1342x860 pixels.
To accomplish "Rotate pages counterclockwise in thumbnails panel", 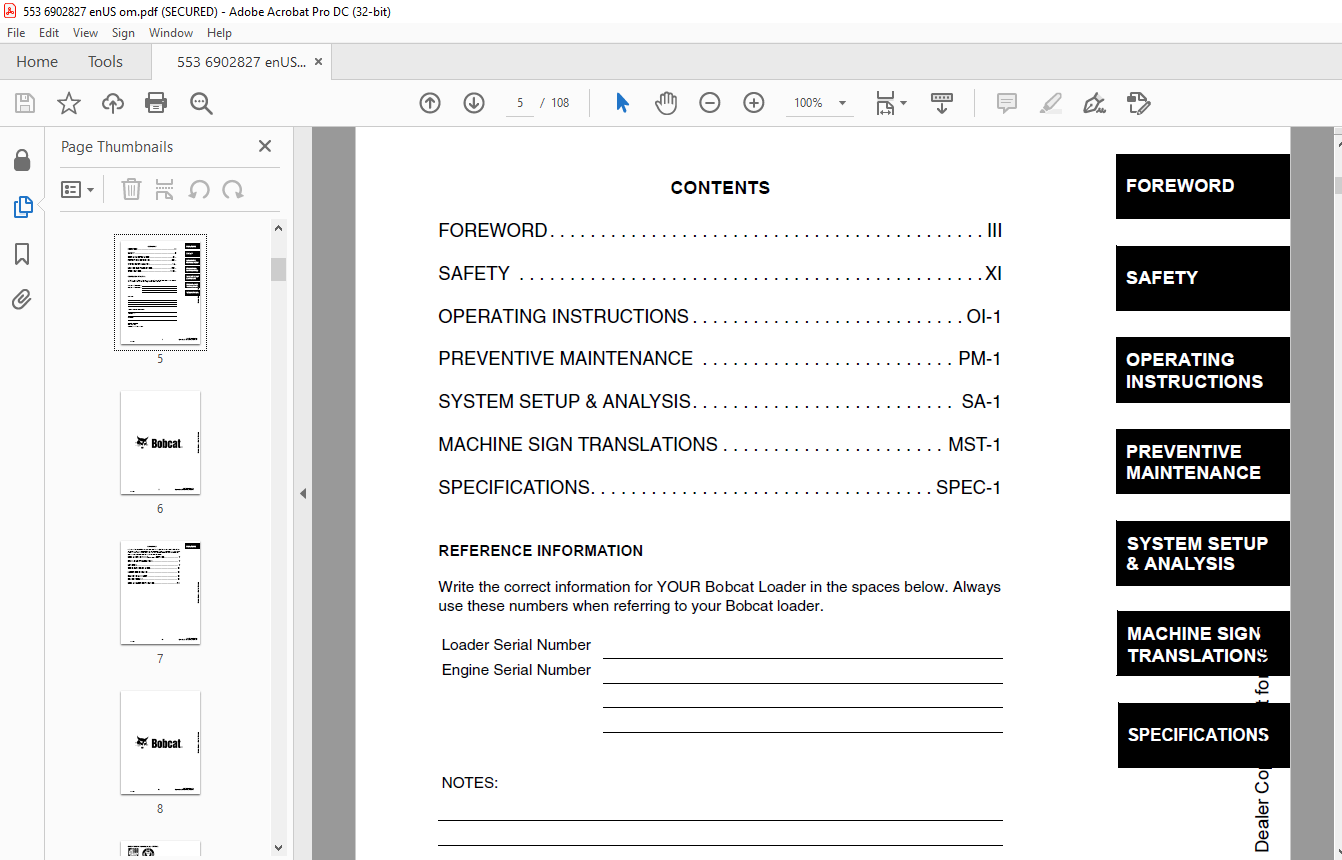I will pyautogui.click(x=199, y=189).
